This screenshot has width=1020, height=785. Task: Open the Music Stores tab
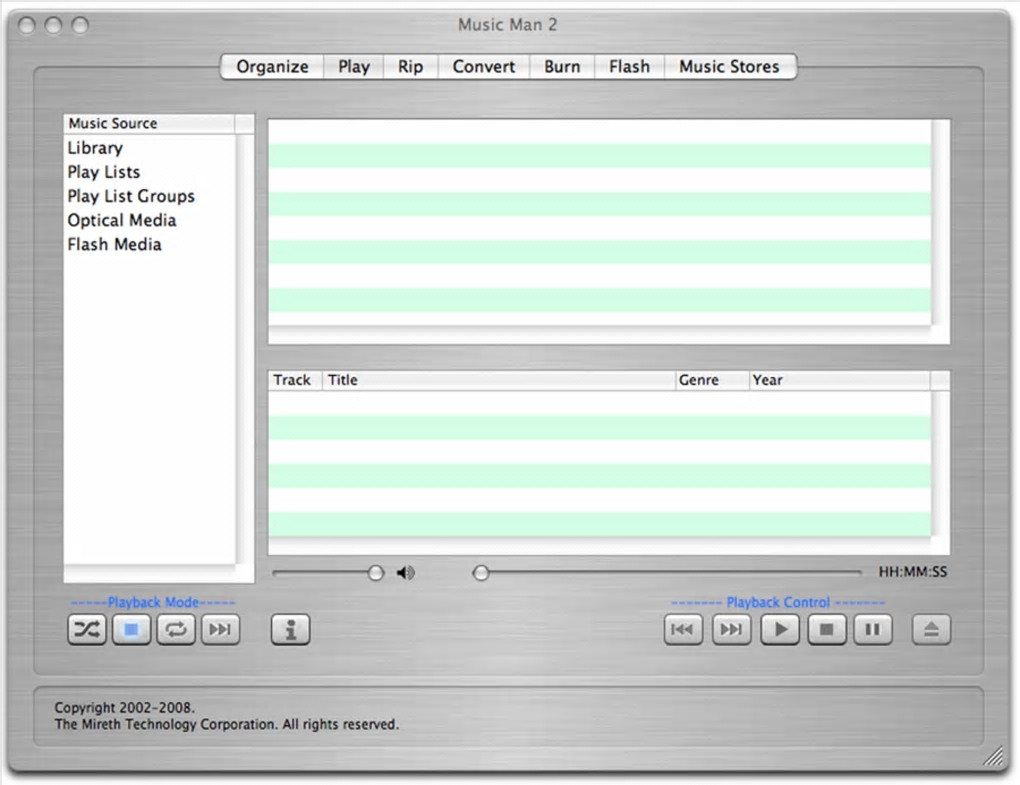pyautogui.click(x=729, y=66)
